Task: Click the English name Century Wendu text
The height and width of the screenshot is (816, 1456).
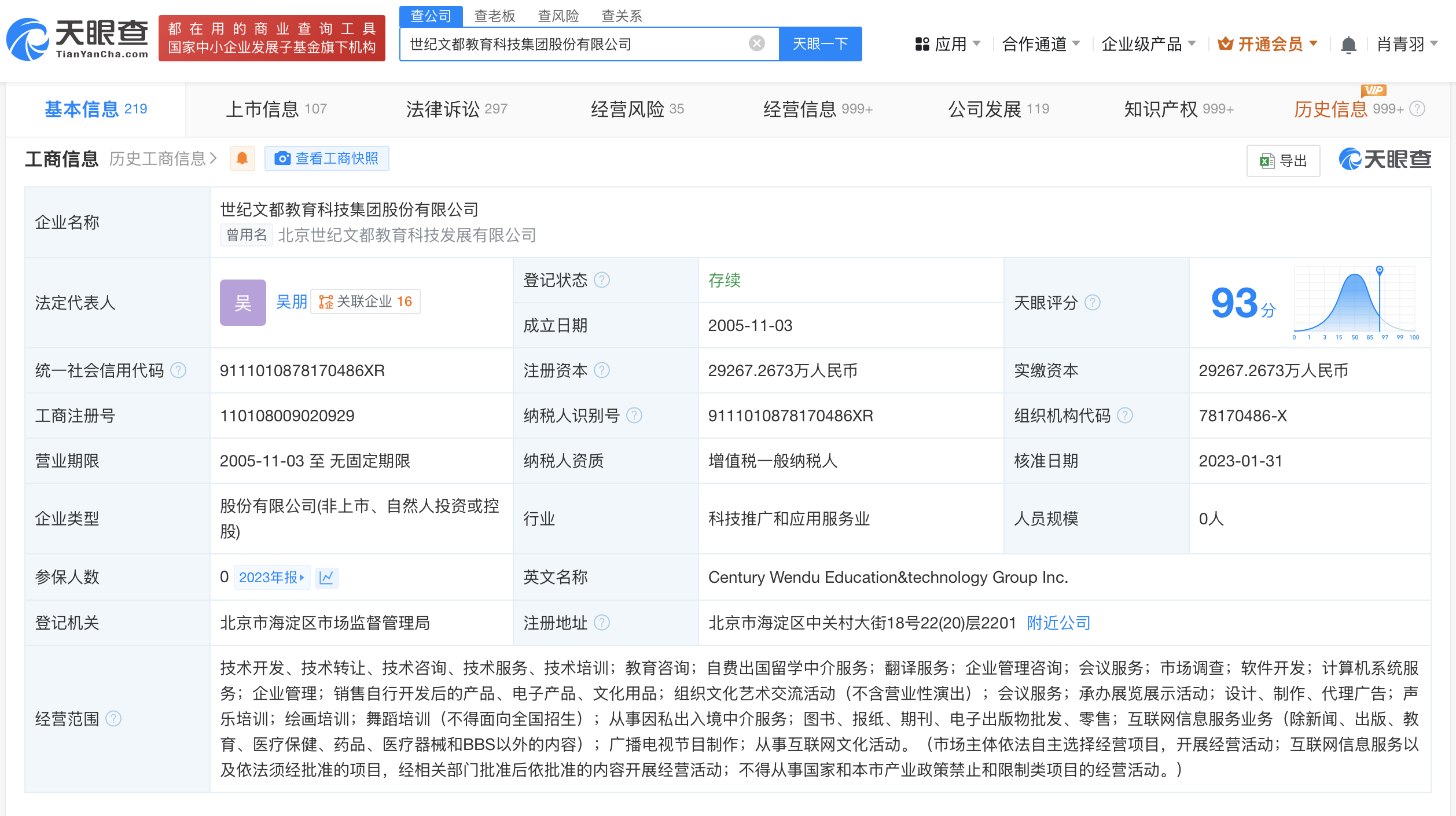Action: point(888,577)
